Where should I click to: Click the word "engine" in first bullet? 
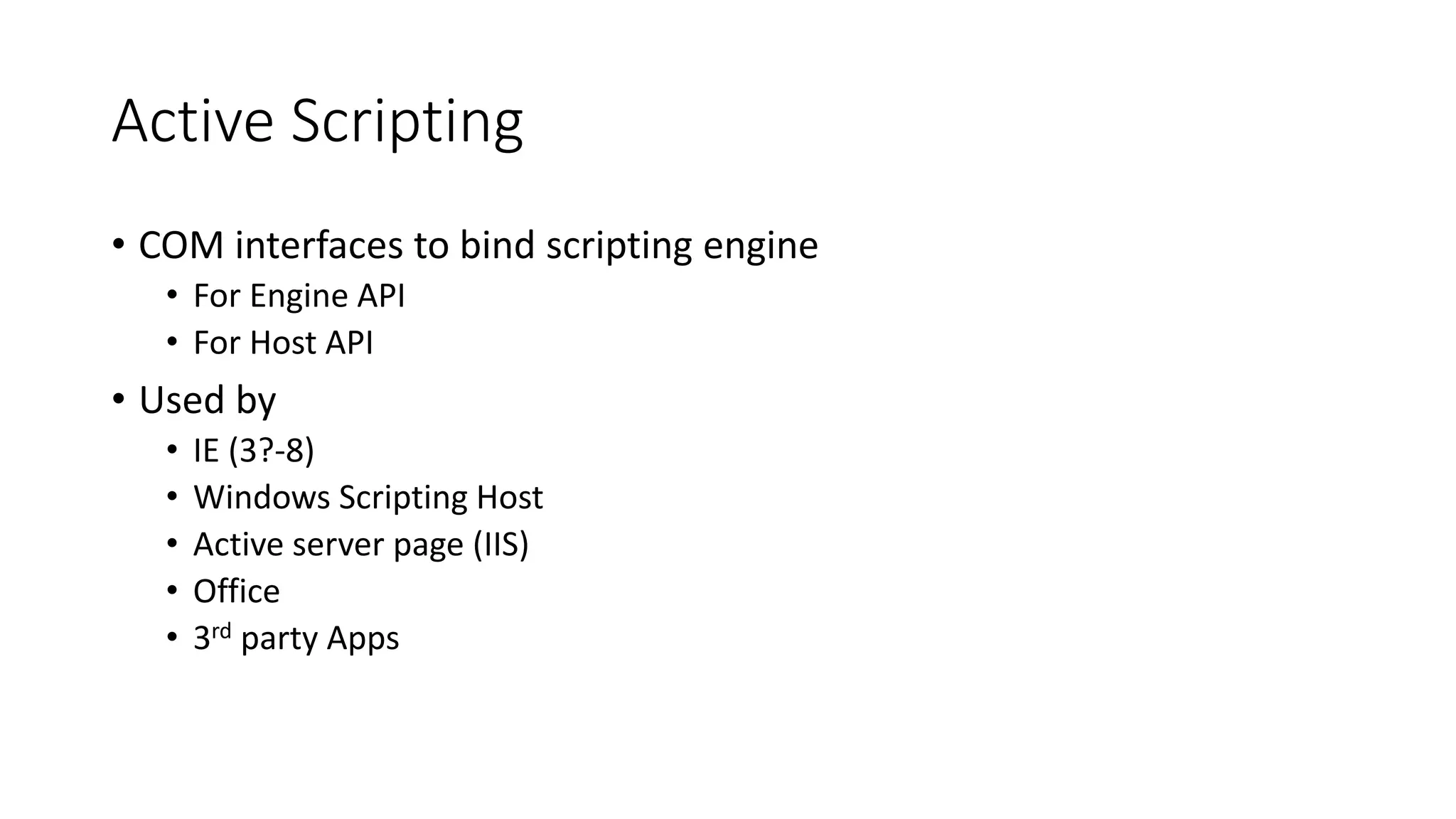[x=760, y=247]
